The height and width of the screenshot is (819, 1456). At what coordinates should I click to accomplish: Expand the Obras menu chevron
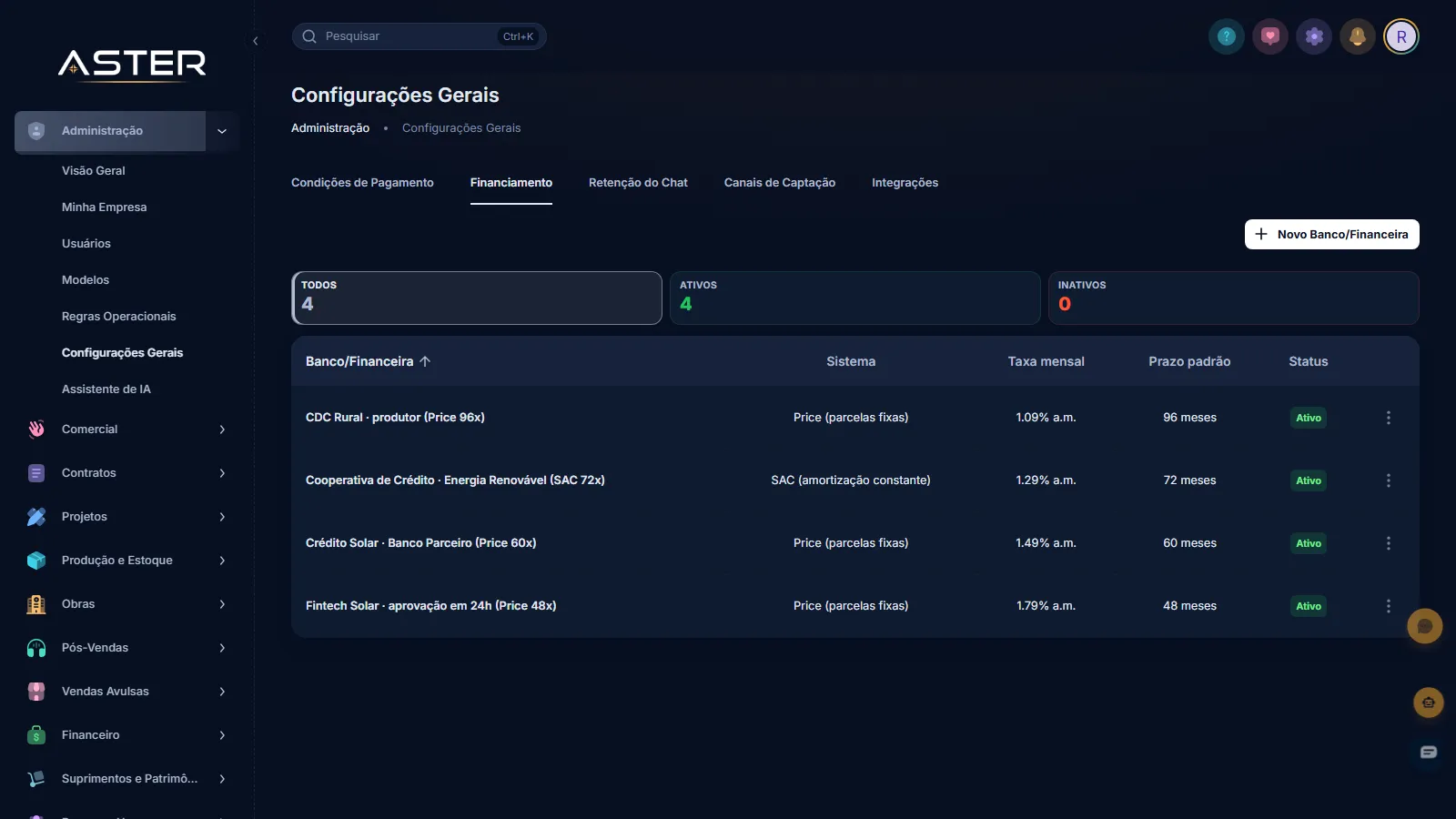222,604
